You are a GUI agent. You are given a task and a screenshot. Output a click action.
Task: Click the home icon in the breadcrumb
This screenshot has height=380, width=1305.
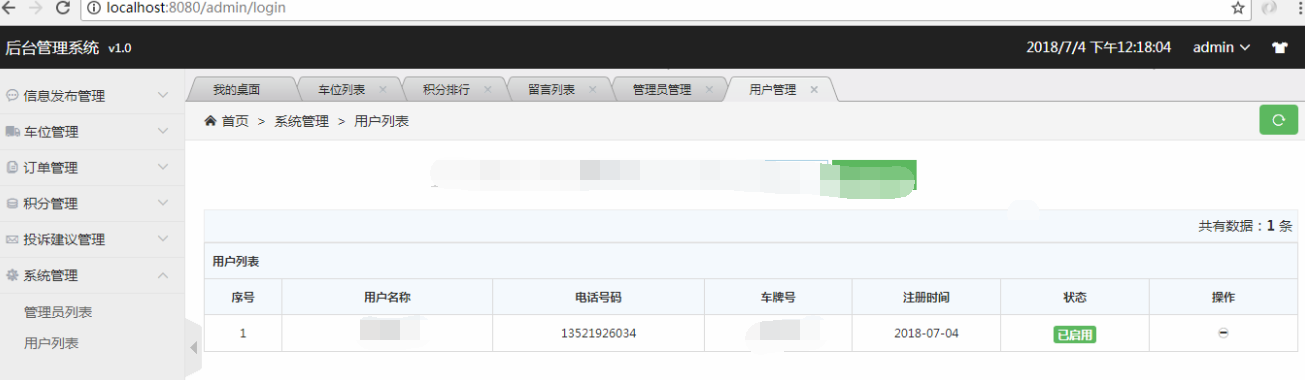(211, 121)
